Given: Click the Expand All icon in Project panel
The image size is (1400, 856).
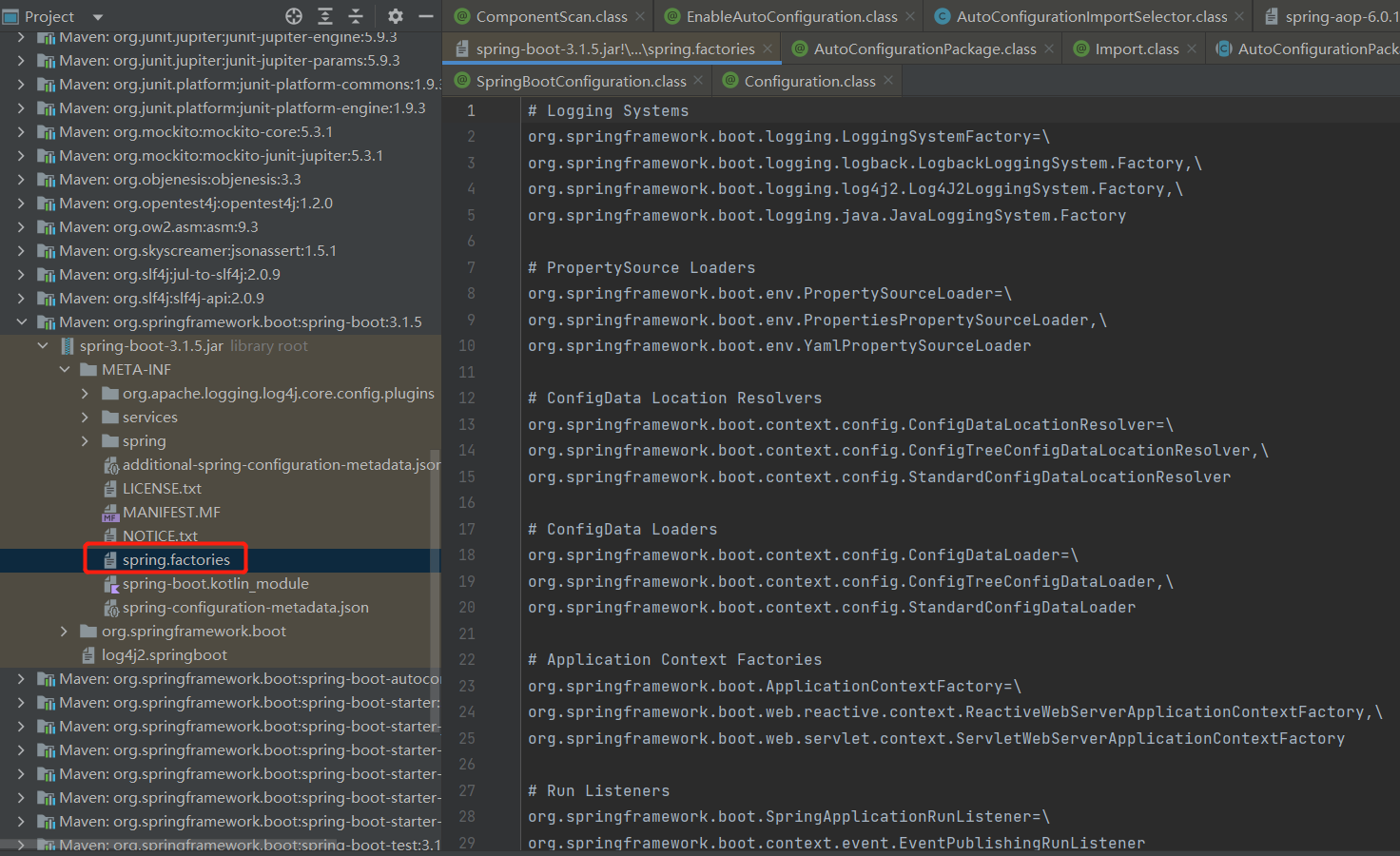Looking at the screenshot, I should [325, 16].
